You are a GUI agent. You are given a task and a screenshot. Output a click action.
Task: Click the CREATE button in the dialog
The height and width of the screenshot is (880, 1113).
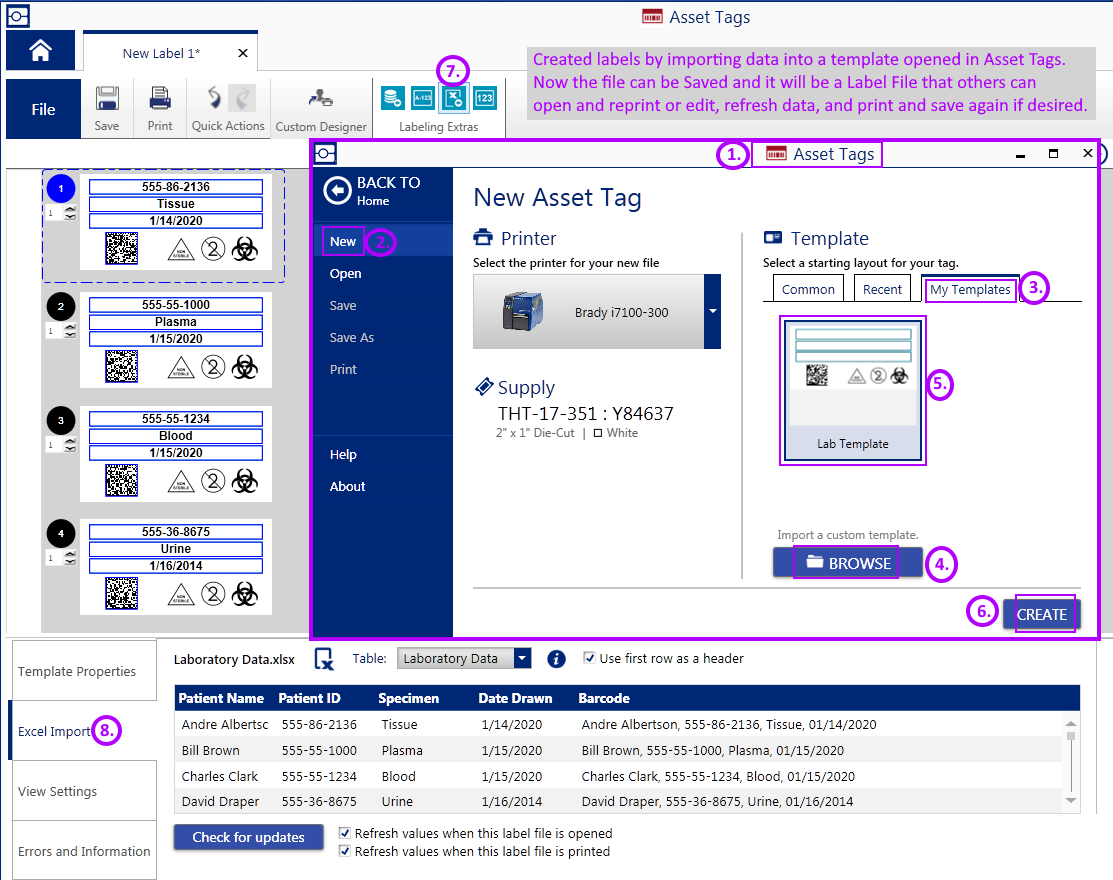(x=1043, y=614)
